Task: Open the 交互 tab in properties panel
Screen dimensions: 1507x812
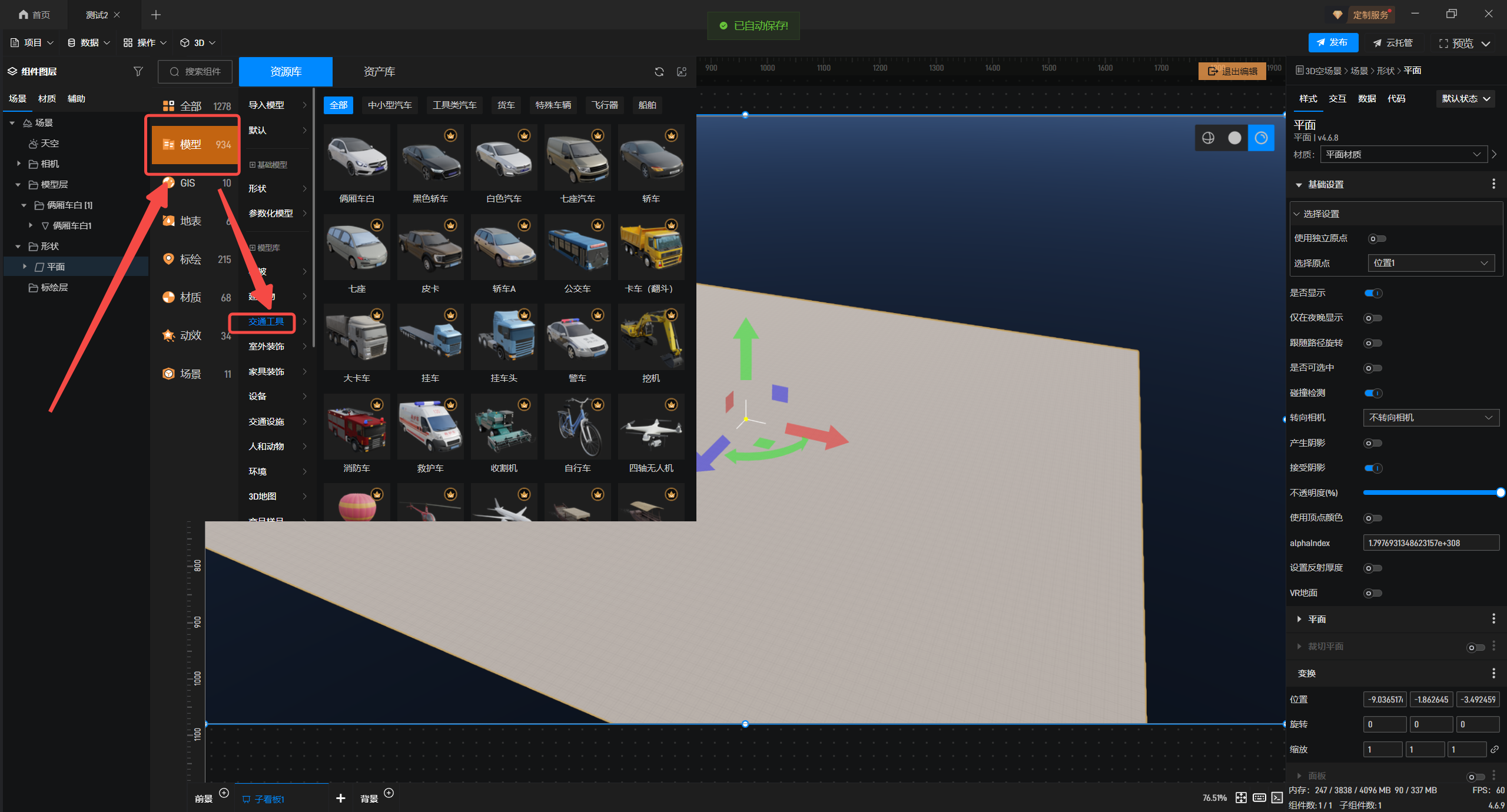Action: pyautogui.click(x=1337, y=98)
